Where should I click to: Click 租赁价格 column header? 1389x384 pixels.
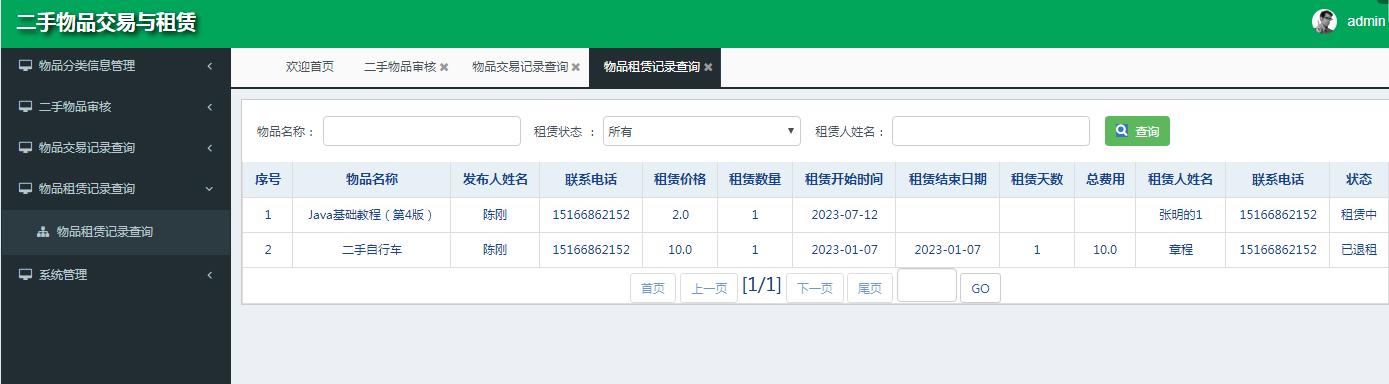pyautogui.click(x=680, y=180)
